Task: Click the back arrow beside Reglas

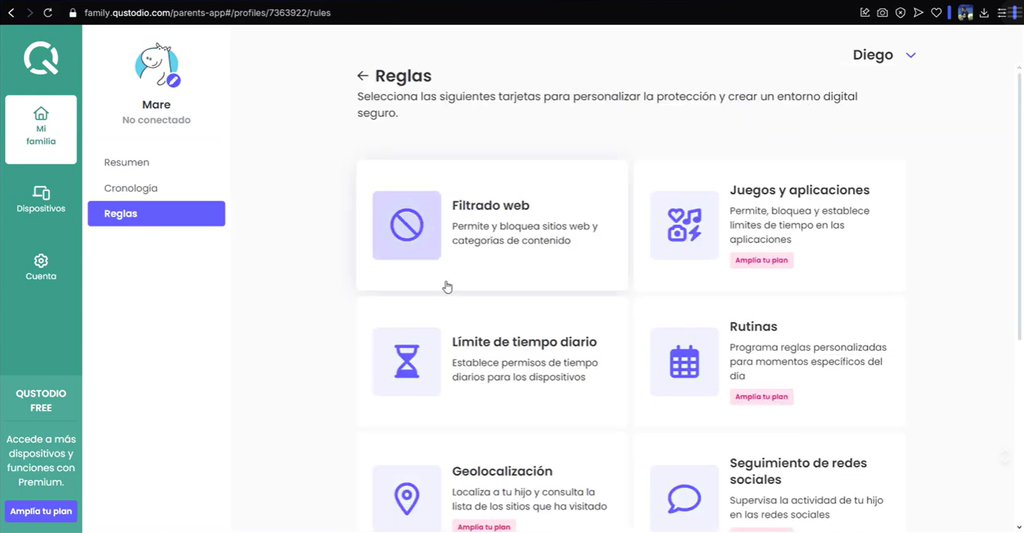Action: pyautogui.click(x=362, y=76)
